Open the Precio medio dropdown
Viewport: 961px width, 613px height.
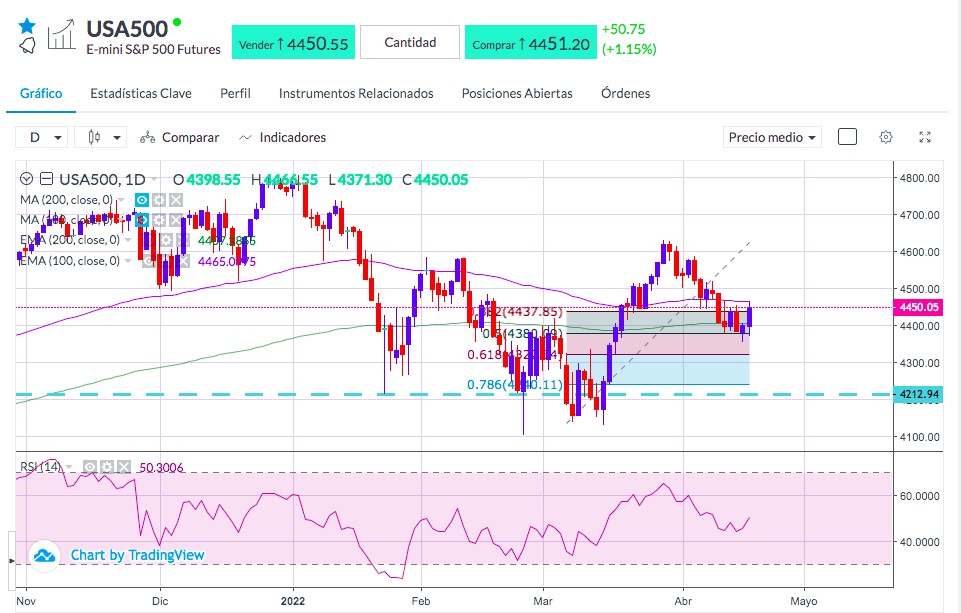point(772,137)
